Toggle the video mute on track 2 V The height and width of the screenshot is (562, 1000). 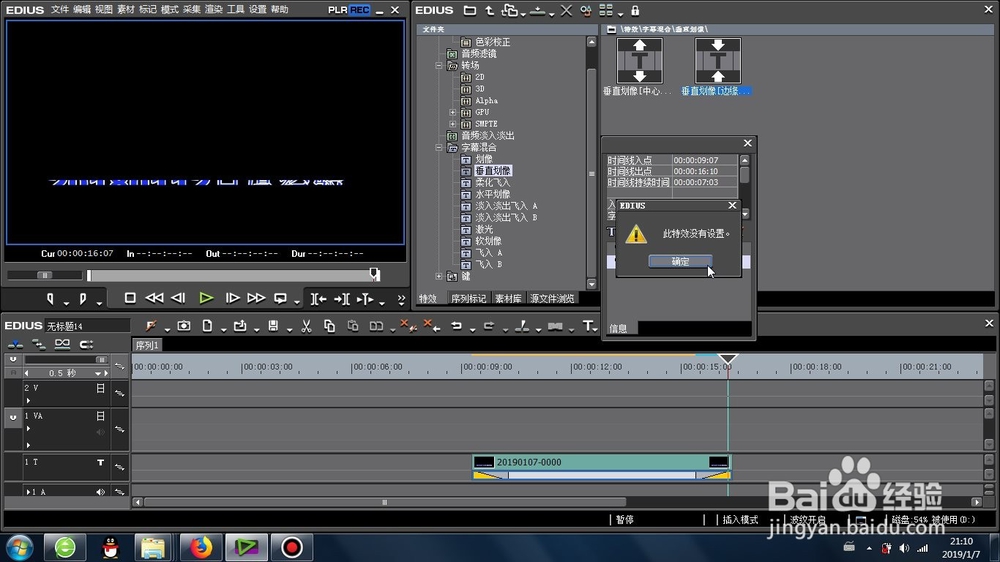click(100, 388)
